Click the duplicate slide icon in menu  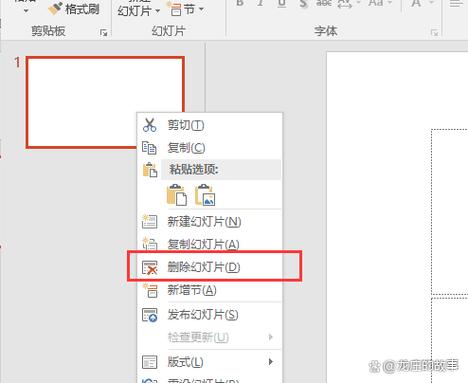(149, 244)
